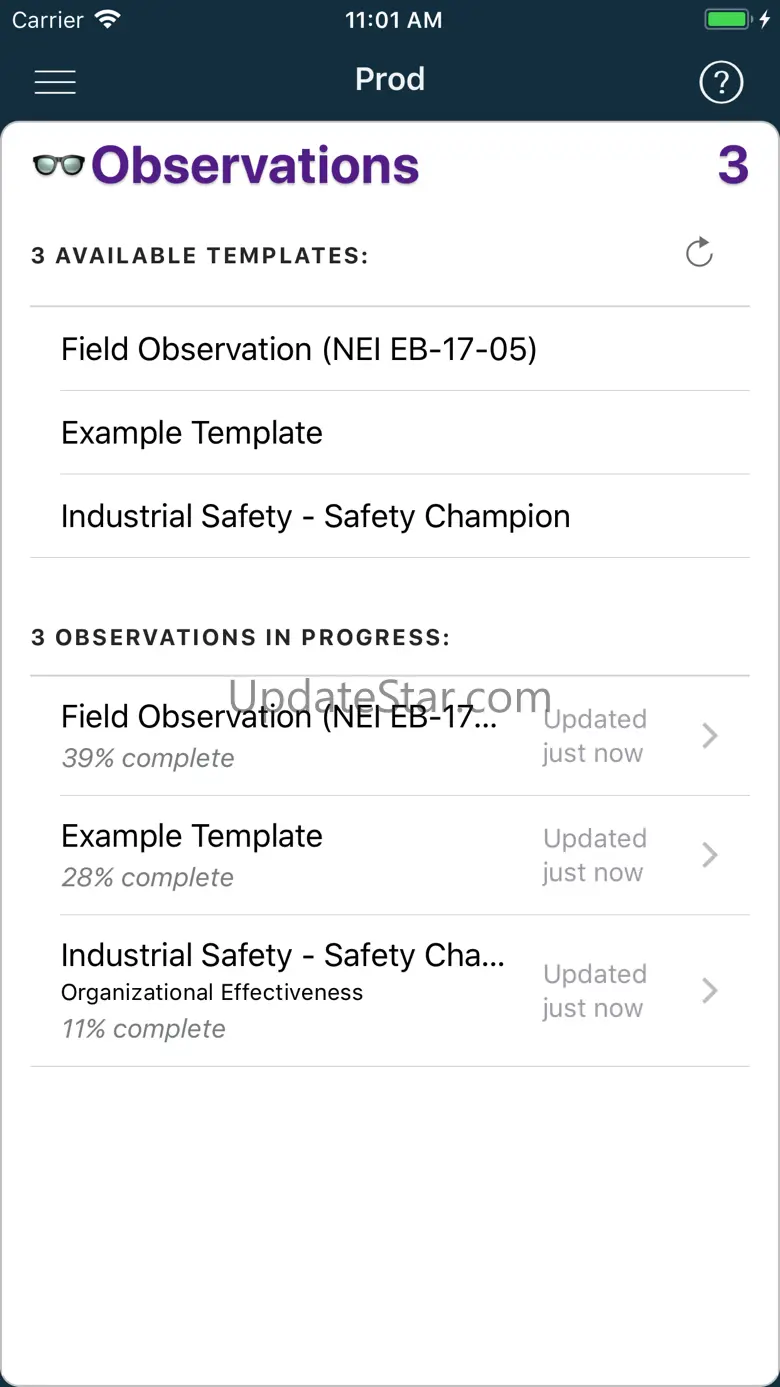
Task: Select Field Observation (NEI EB-17-05) template
Action: click(x=299, y=349)
